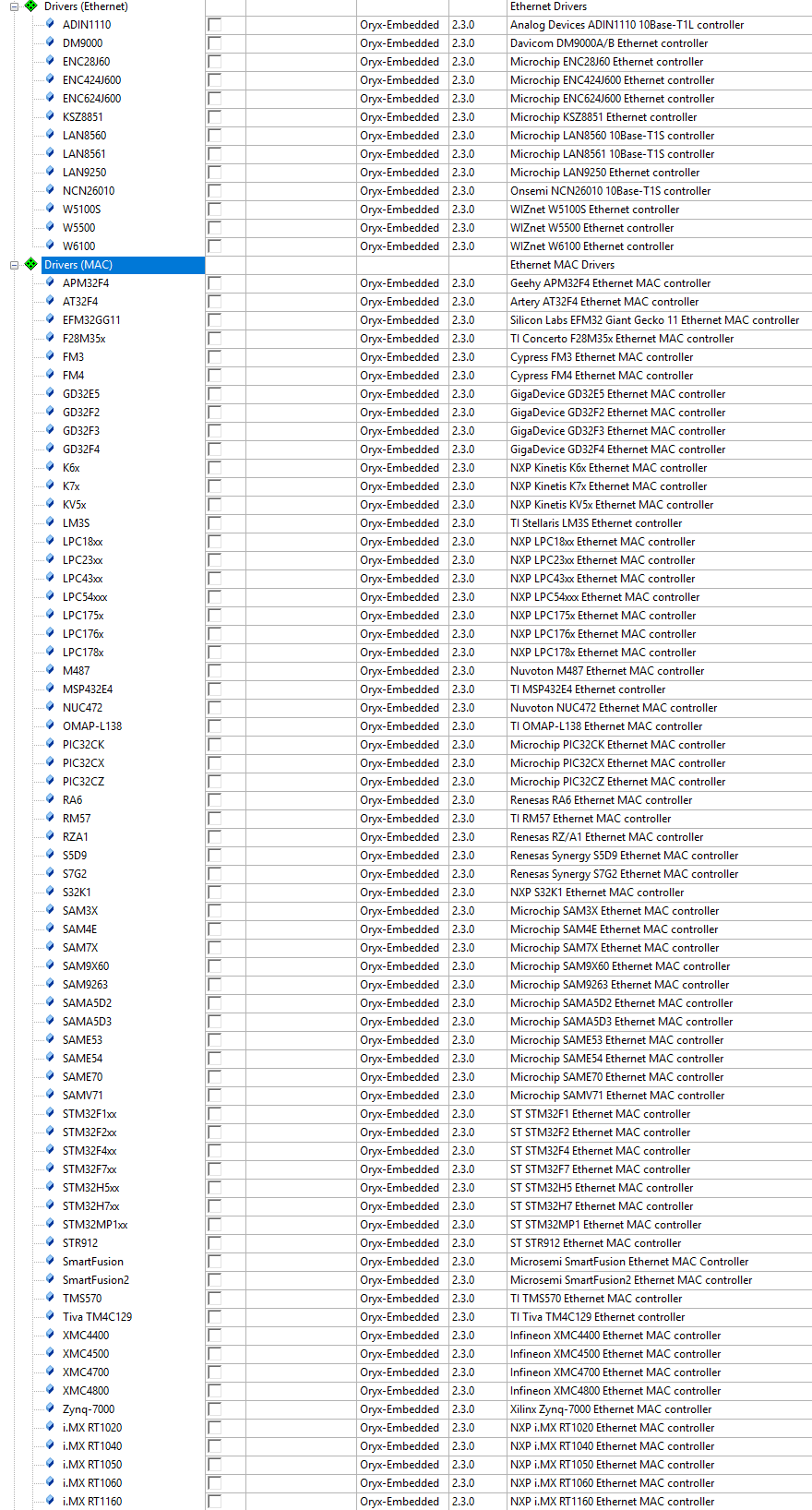Image resolution: width=812 pixels, height=1510 pixels.
Task: Collapse the Drivers (MAC) tree node
Action: click(x=14, y=265)
